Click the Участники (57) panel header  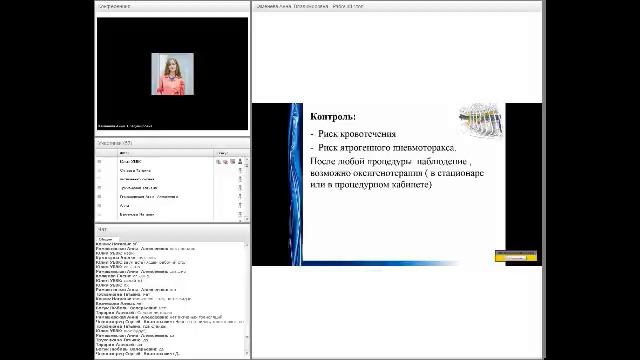click(172, 143)
